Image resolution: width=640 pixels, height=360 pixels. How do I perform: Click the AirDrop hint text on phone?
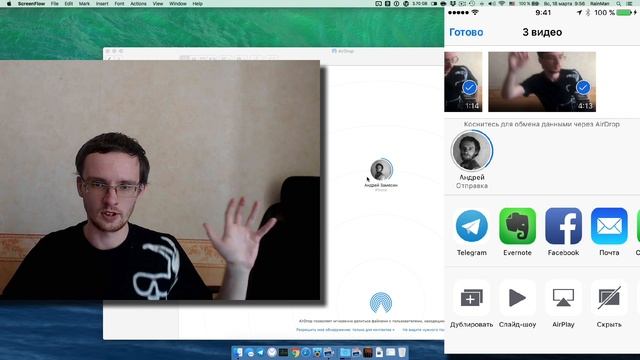(x=542, y=124)
